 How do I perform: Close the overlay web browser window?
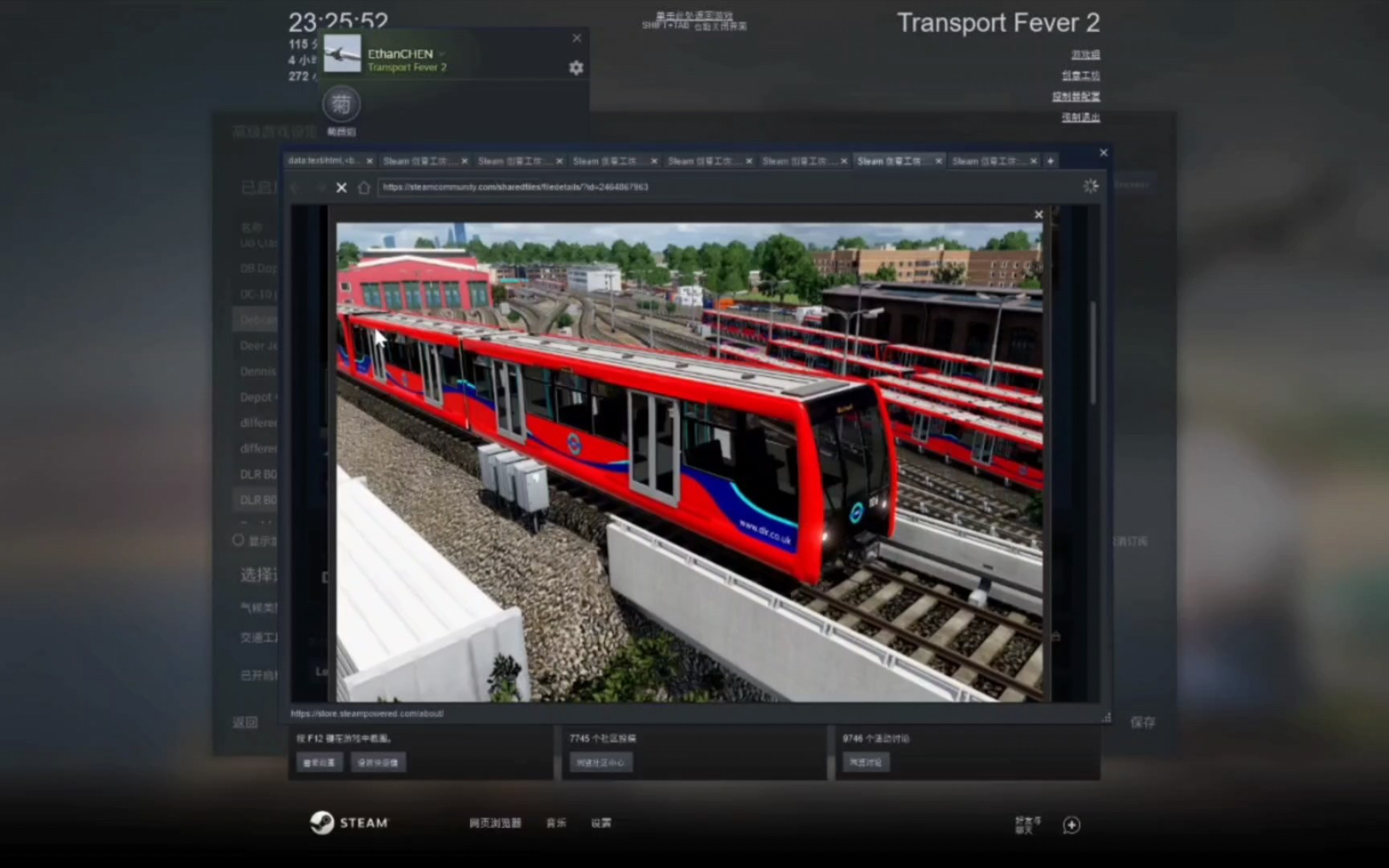point(1104,152)
